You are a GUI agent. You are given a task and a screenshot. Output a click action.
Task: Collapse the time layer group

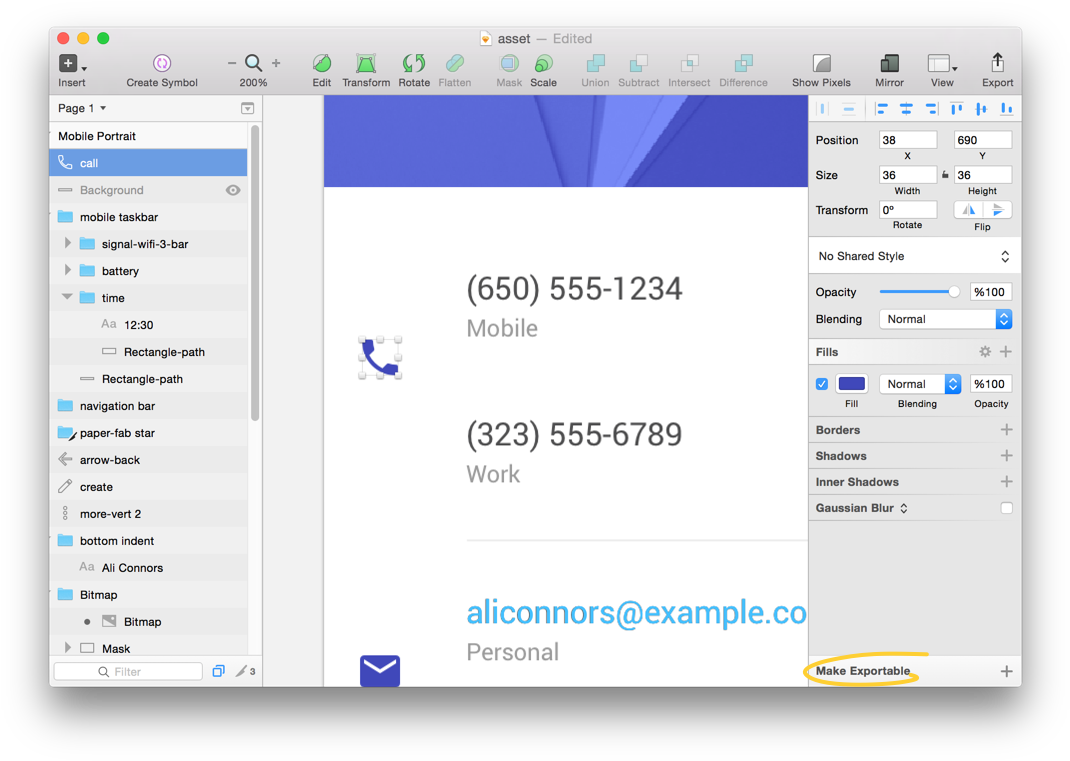point(66,297)
